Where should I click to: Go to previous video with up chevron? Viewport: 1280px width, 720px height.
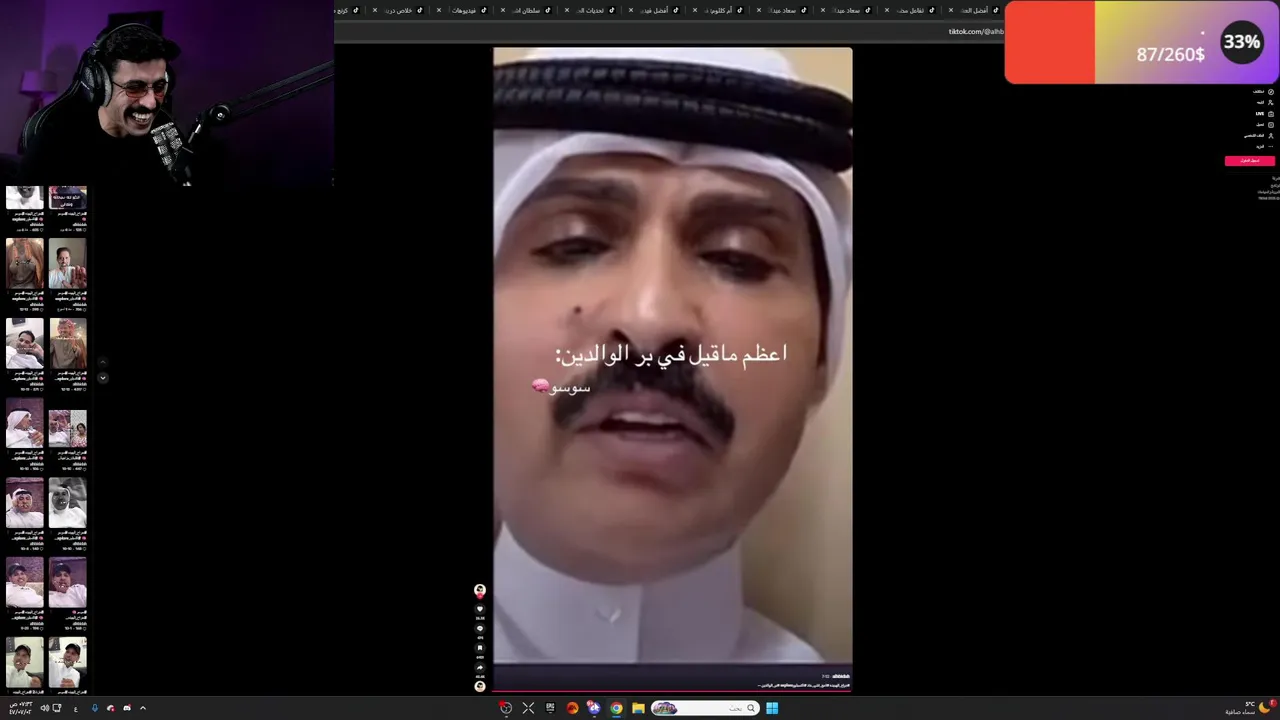point(102,363)
